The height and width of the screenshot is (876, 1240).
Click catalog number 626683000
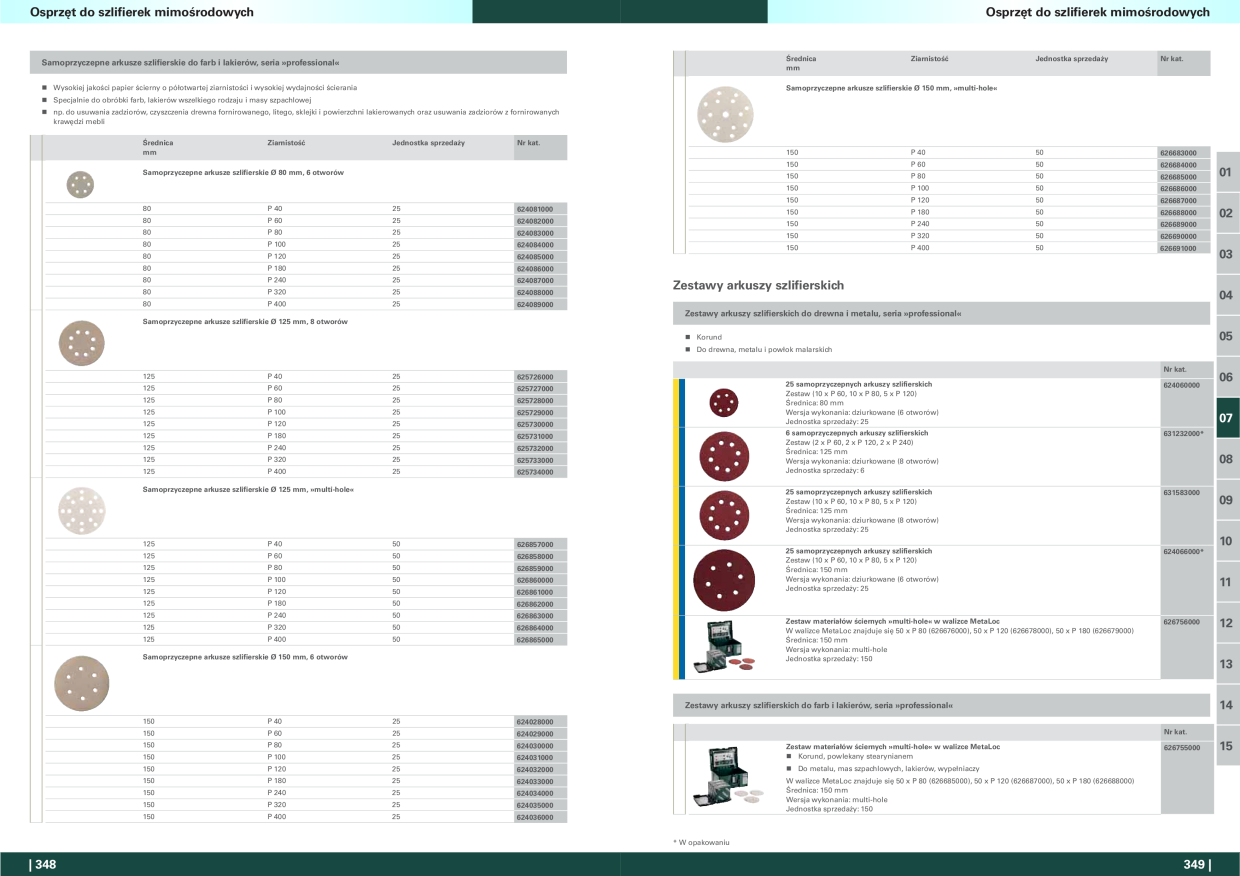click(1178, 153)
